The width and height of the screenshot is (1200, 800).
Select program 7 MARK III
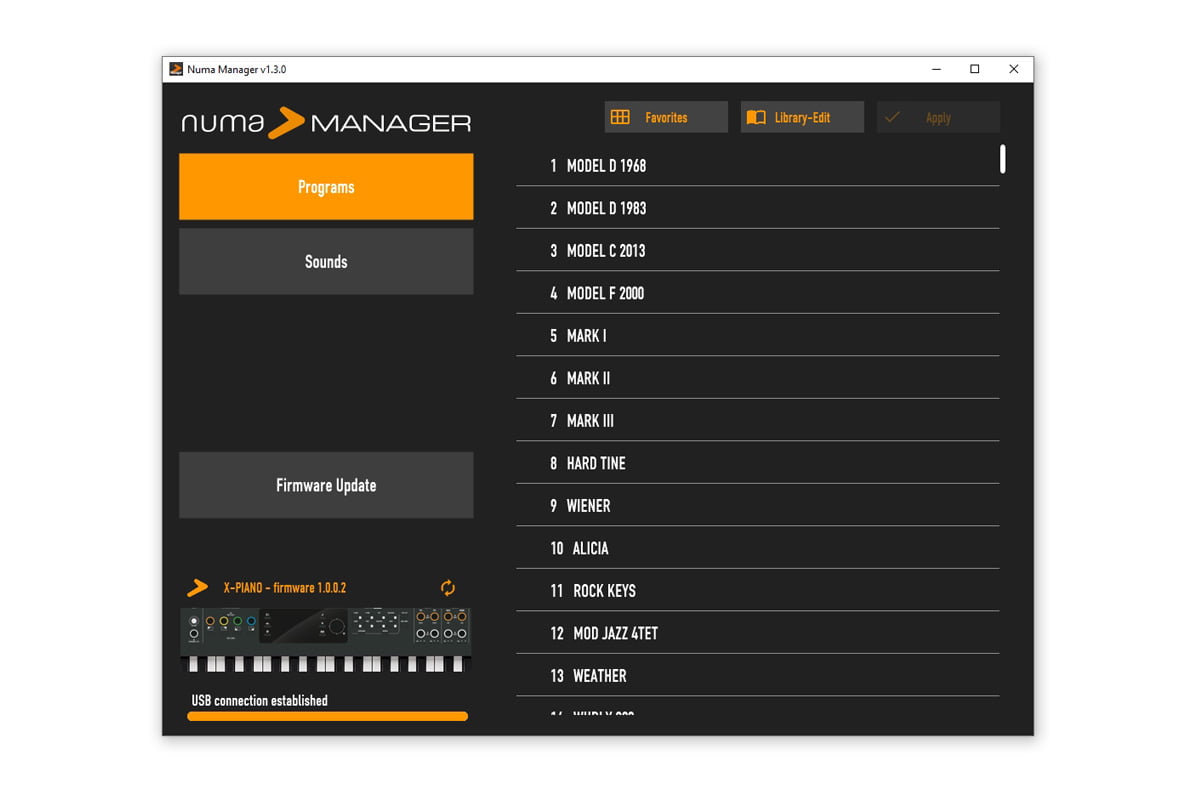click(757, 421)
